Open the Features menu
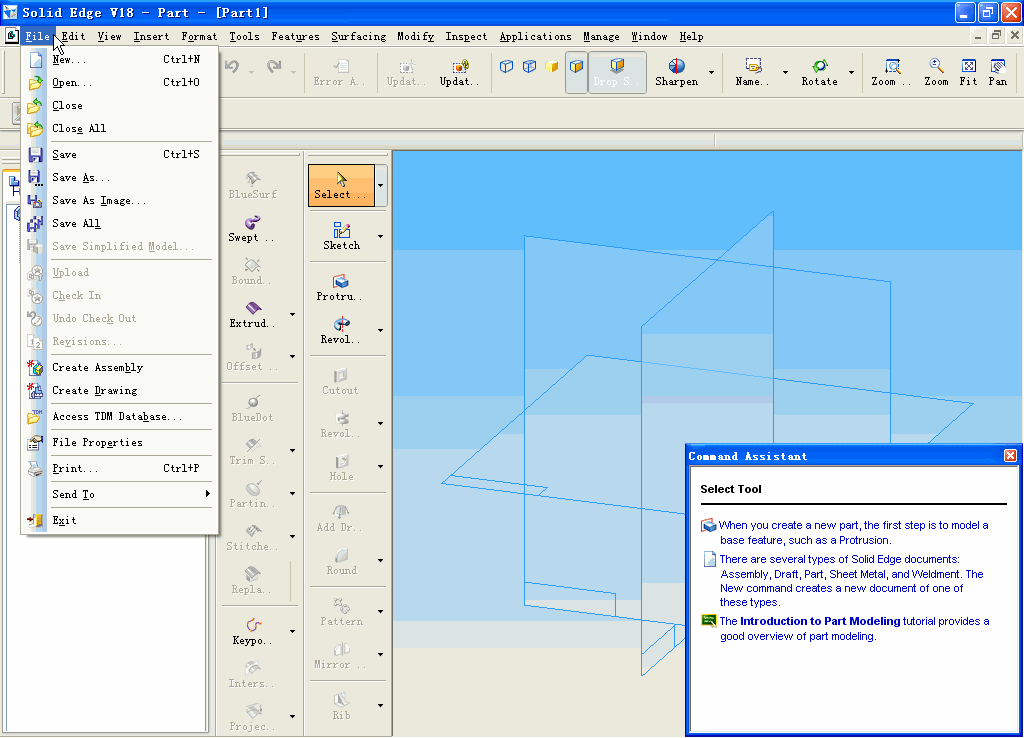This screenshot has width=1024, height=738. [295, 37]
